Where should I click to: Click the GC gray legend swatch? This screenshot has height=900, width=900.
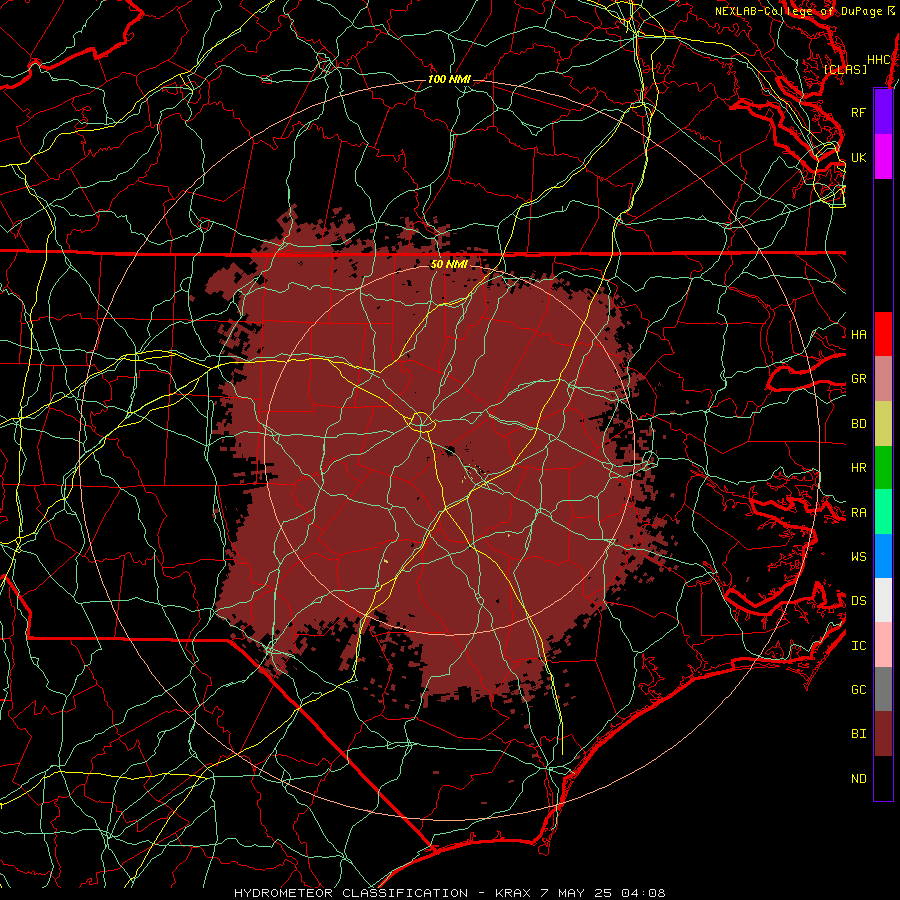(x=883, y=689)
